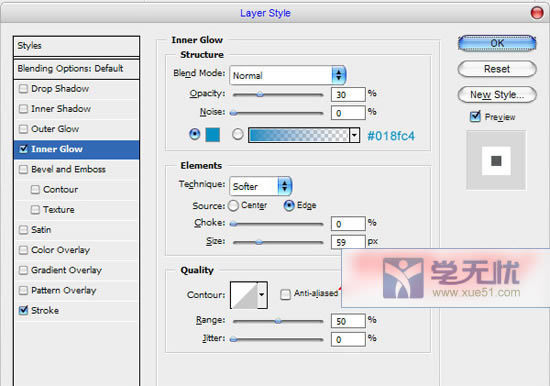Click the Noise slider handle
The height and width of the screenshot is (386, 550).
point(233,113)
